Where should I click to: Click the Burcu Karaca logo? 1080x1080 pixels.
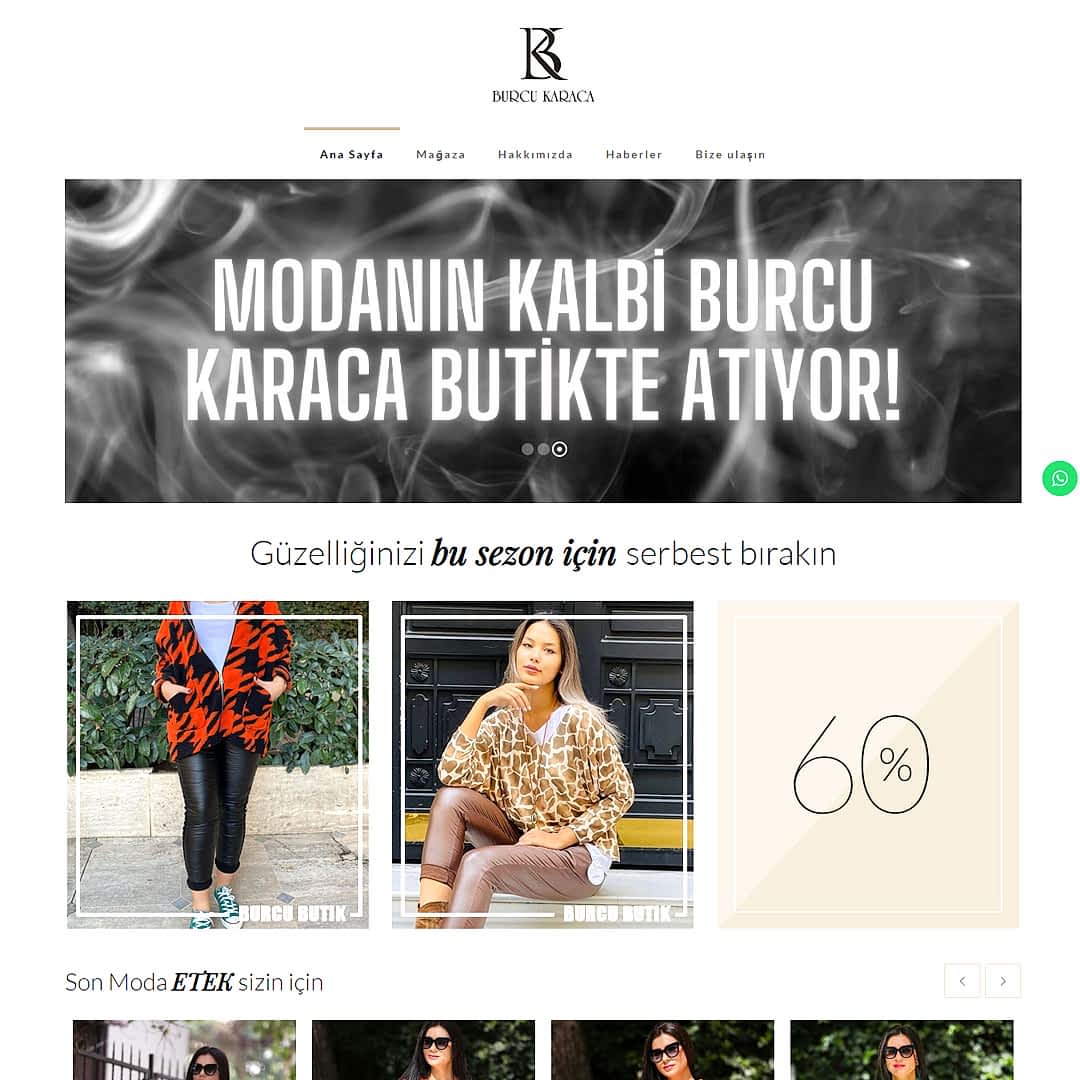click(x=543, y=65)
